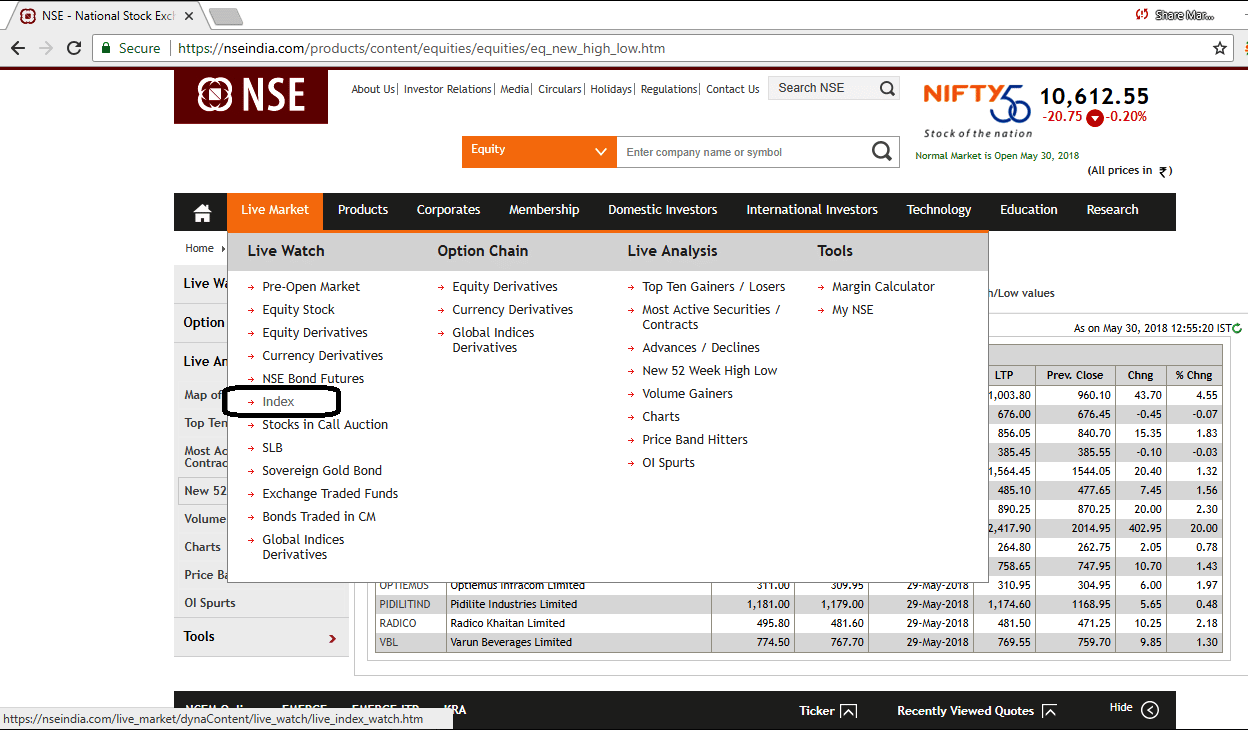Click the NSE logo

(251, 96)
